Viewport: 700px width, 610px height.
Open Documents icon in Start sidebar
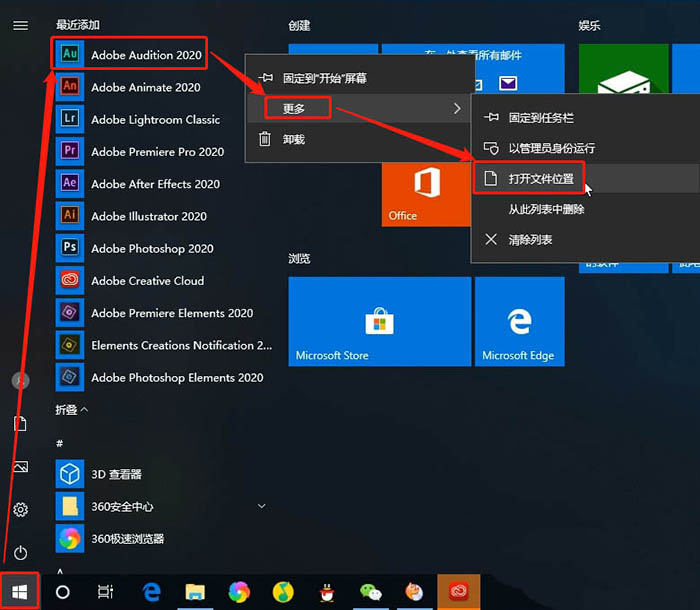pos(21,423)
